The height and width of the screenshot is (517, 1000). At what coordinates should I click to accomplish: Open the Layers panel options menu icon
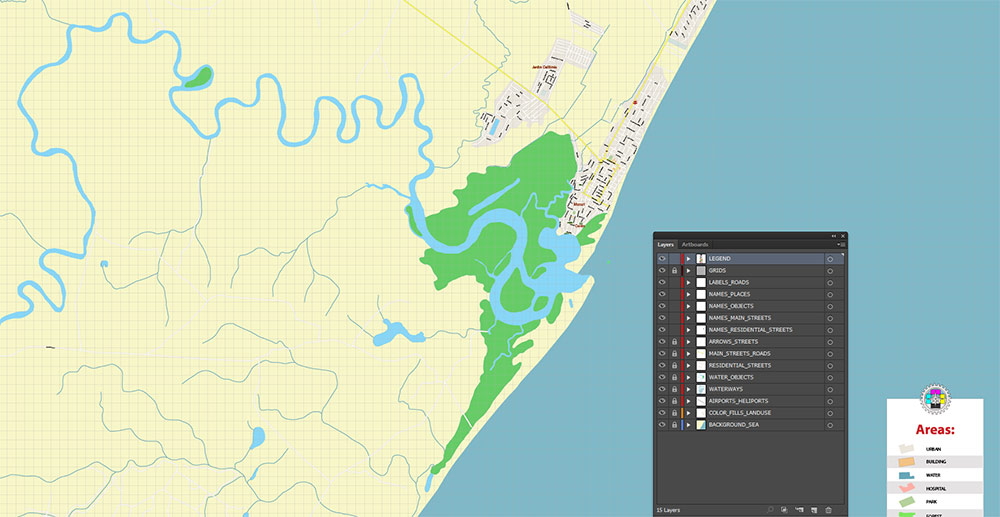point(842,244)
